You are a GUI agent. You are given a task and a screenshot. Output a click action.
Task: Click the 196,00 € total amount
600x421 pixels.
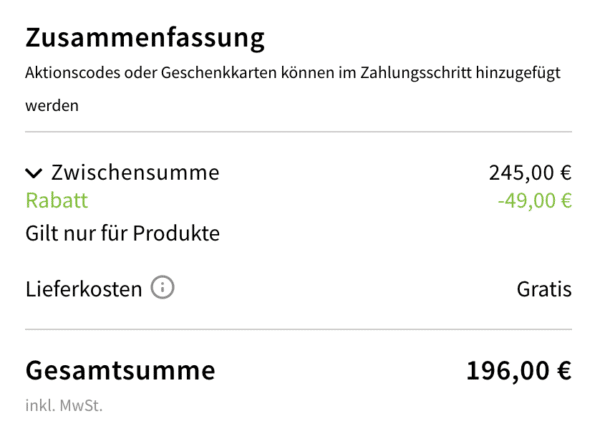pos(518,371)
